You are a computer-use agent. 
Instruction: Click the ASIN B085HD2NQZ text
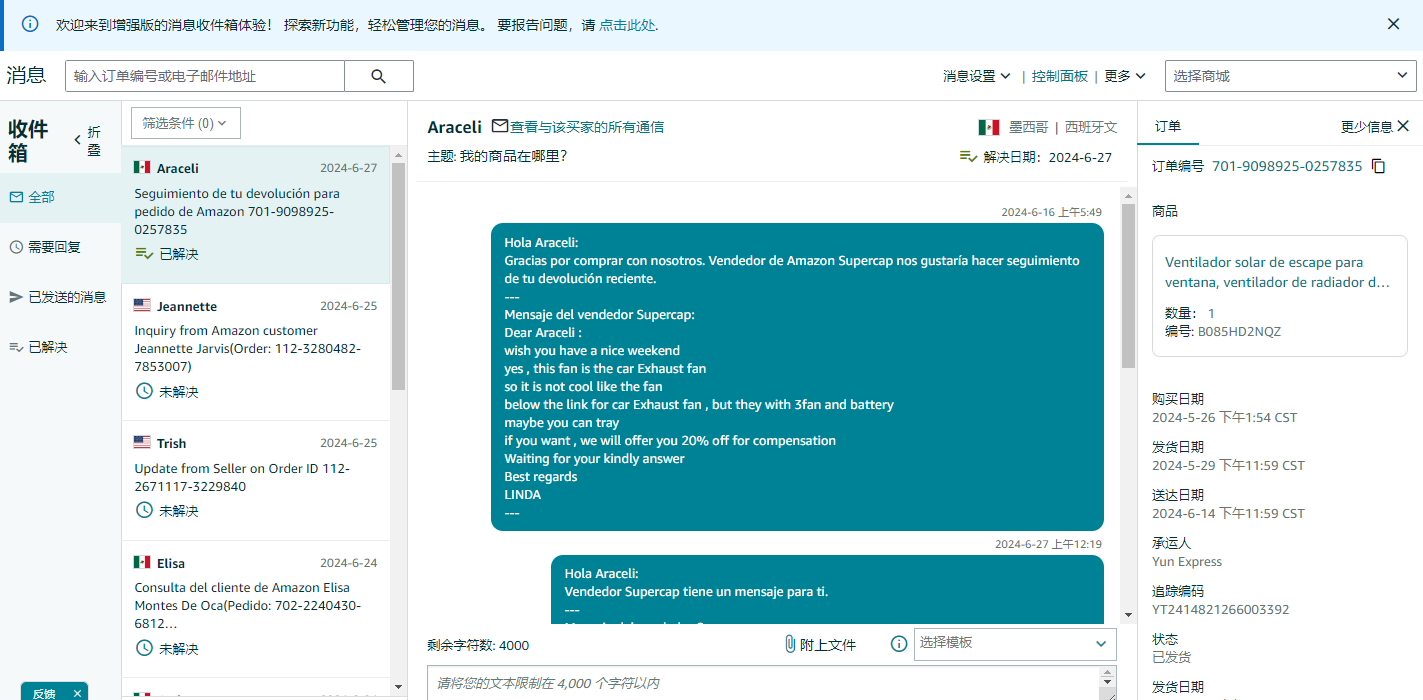click(x=1239, y=331)
